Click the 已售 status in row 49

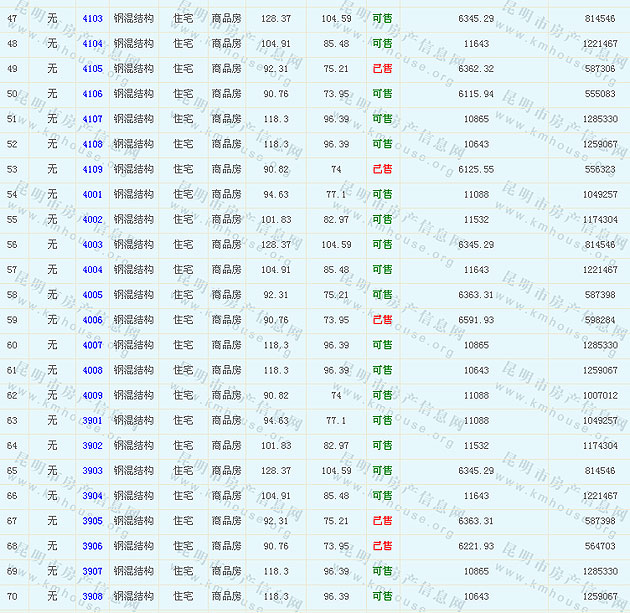(382, 69)
